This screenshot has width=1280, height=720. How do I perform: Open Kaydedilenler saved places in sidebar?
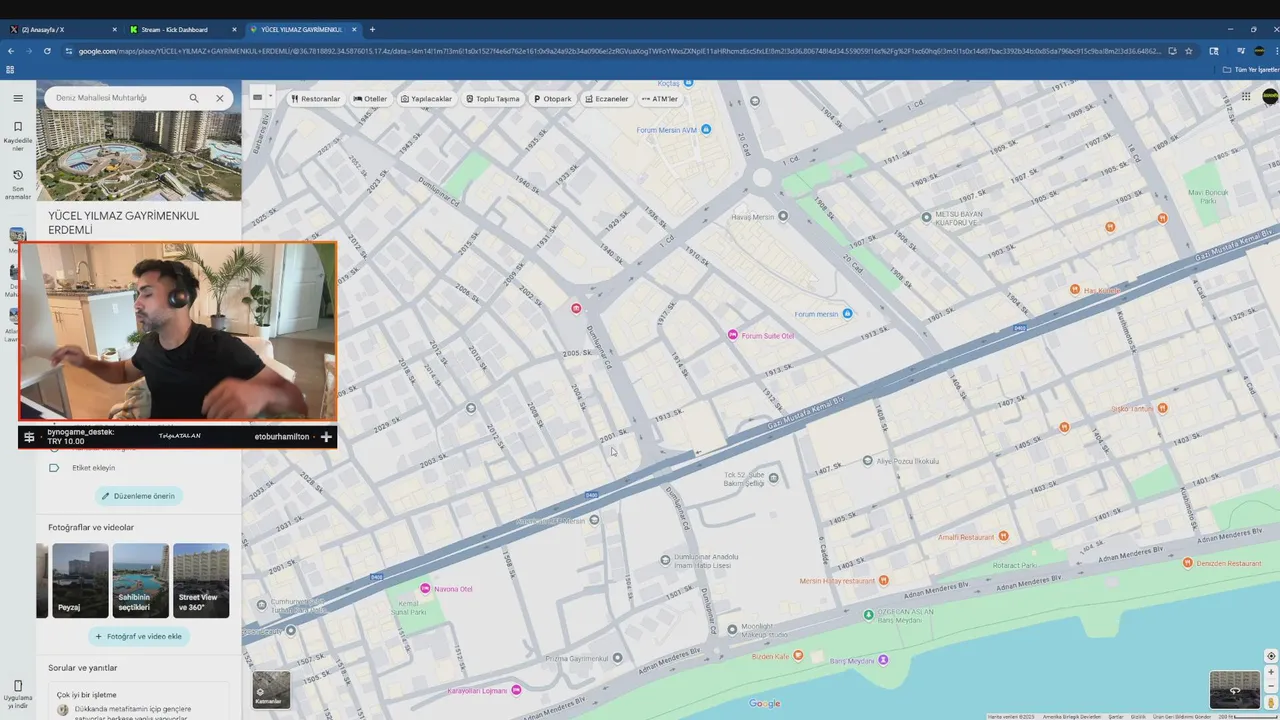click(18, 135)
